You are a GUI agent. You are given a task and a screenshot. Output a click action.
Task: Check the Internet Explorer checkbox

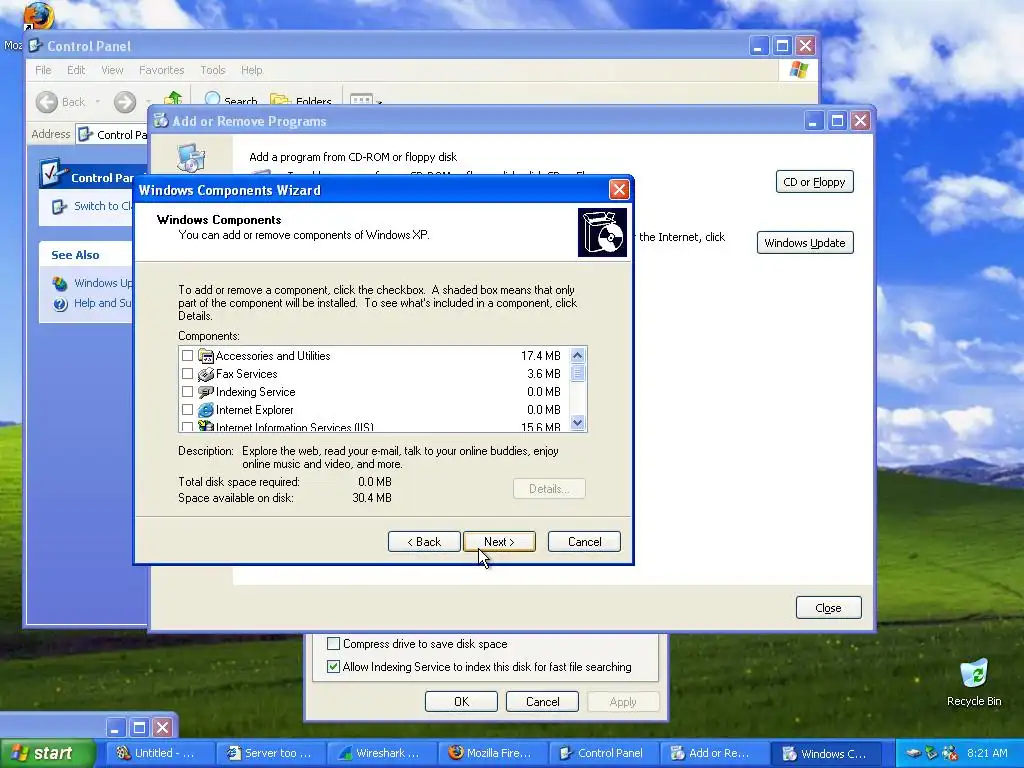[x=187, y=409]
